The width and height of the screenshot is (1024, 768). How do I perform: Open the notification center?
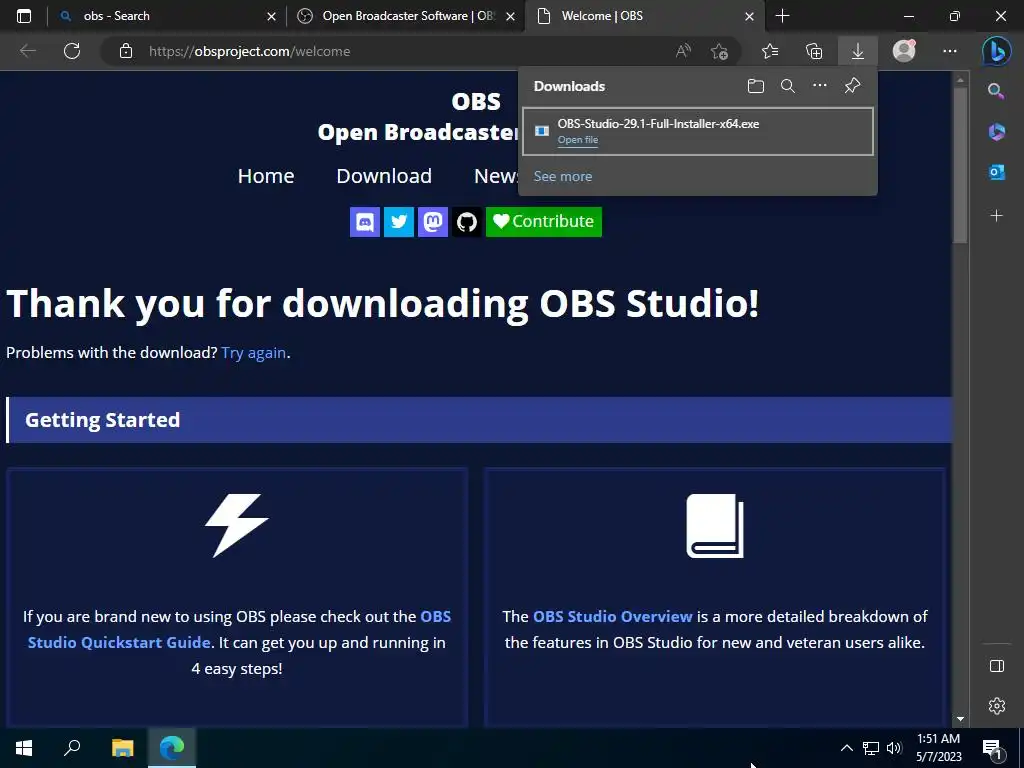click(x=993, y=748)
